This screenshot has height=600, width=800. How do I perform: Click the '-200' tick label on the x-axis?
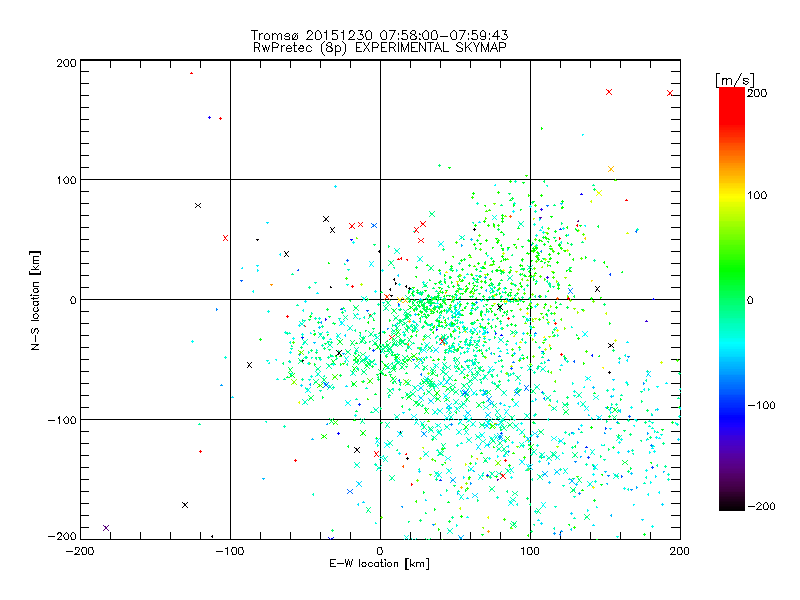[x=80, y=551]
